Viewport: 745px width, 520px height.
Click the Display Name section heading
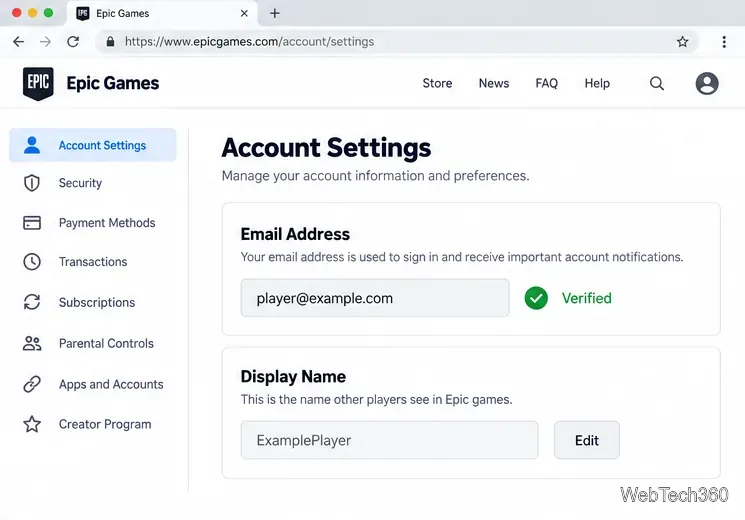tap(293, 376)
